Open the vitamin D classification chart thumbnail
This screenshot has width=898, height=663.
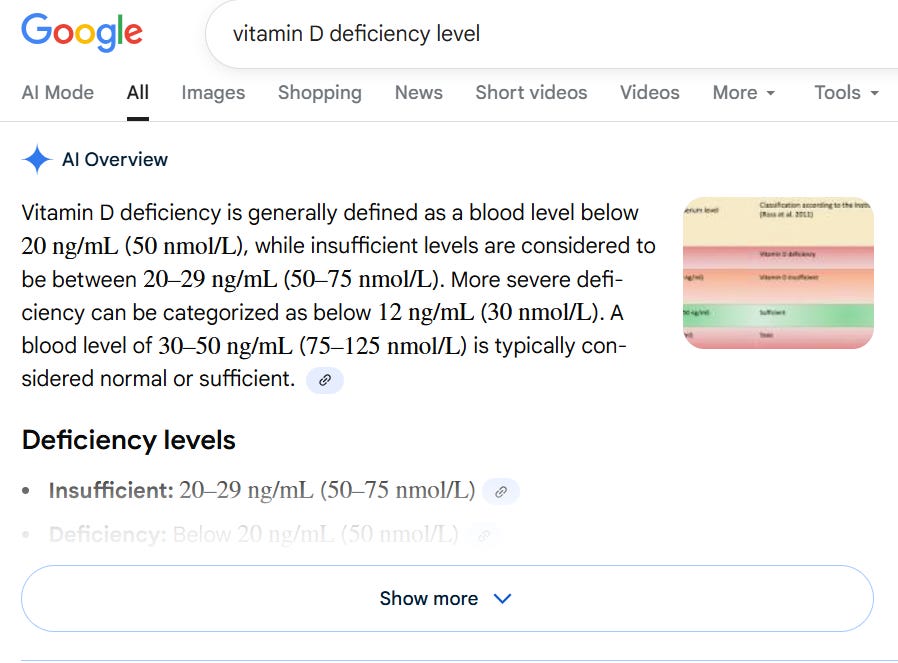click(x=778, y=273)
